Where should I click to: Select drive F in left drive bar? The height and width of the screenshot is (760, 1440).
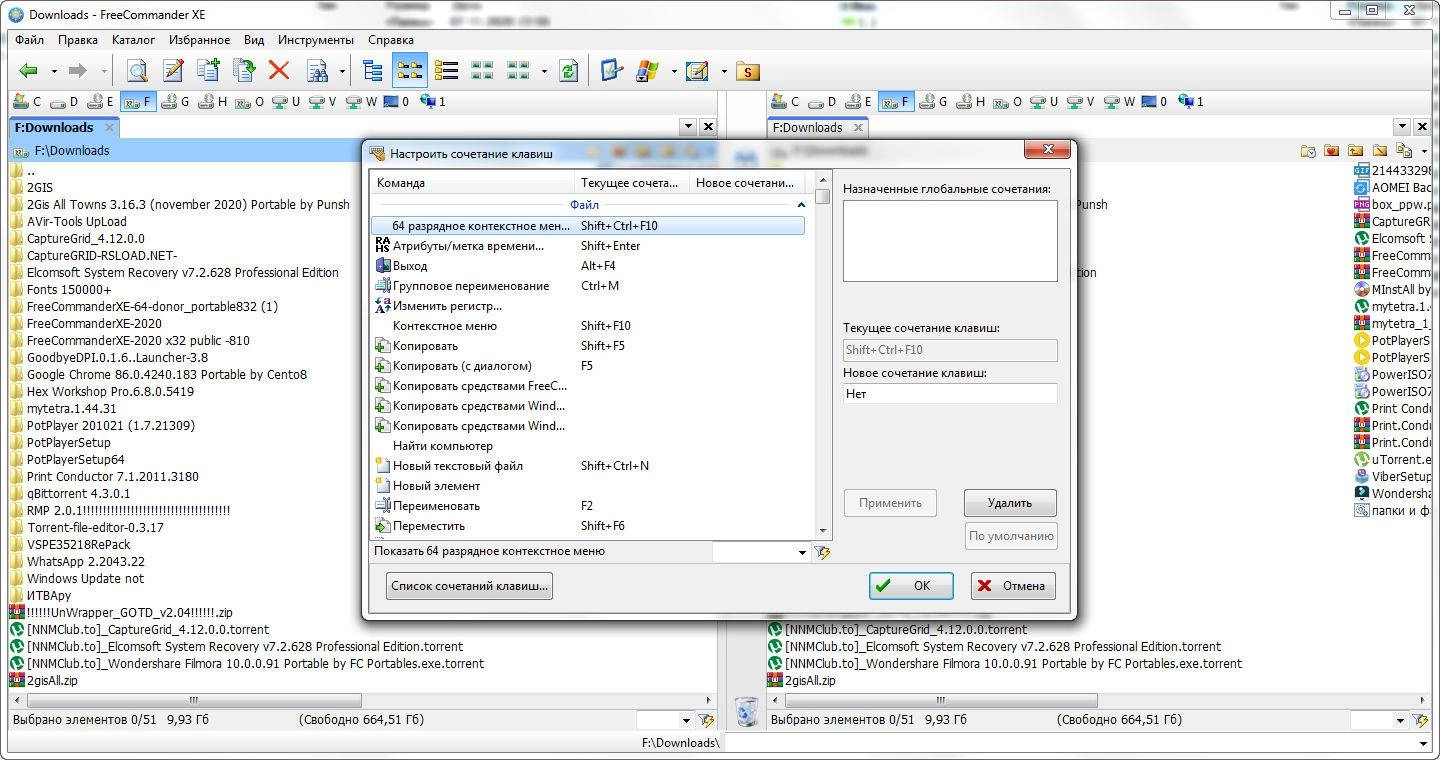[139, 101]
